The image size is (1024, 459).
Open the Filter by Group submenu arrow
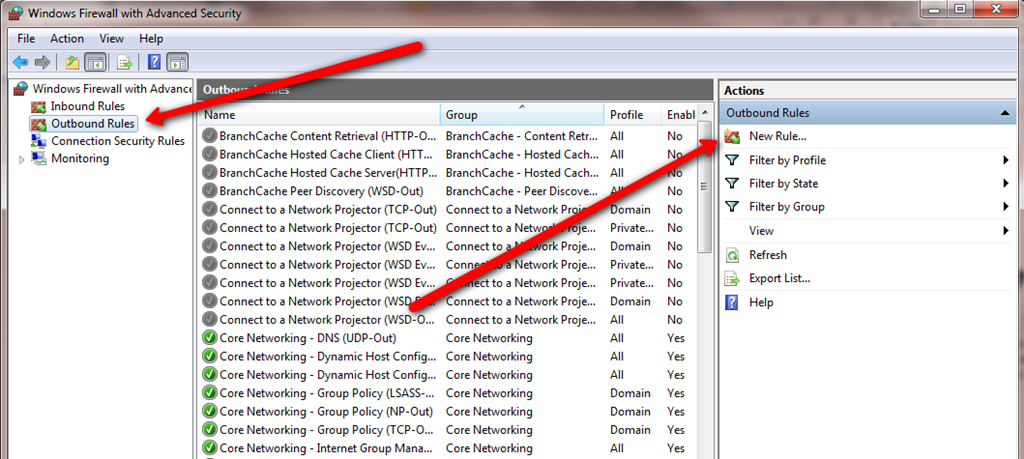1006,207
